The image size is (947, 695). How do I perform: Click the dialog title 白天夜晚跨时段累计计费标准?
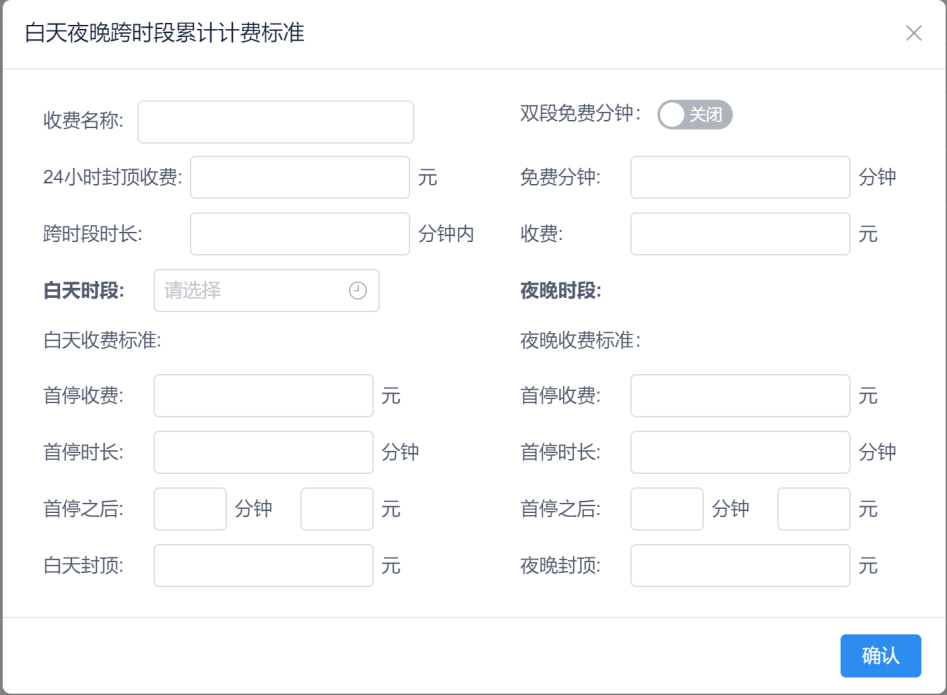pos(164,33)
